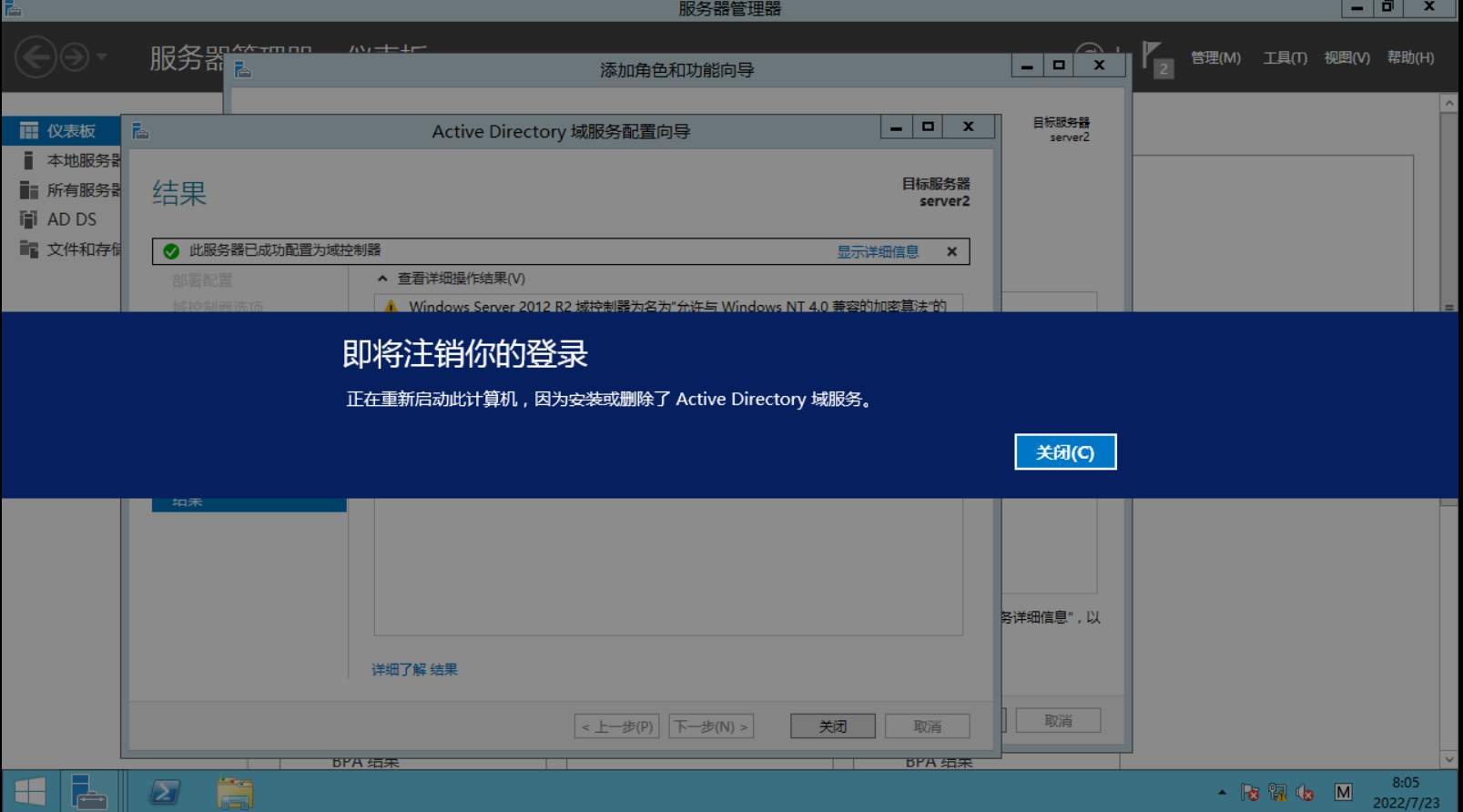Screen dimensions: 1463x812
Task: Click the yellow warning triangle icon
Action: click(x=391, y=307)
